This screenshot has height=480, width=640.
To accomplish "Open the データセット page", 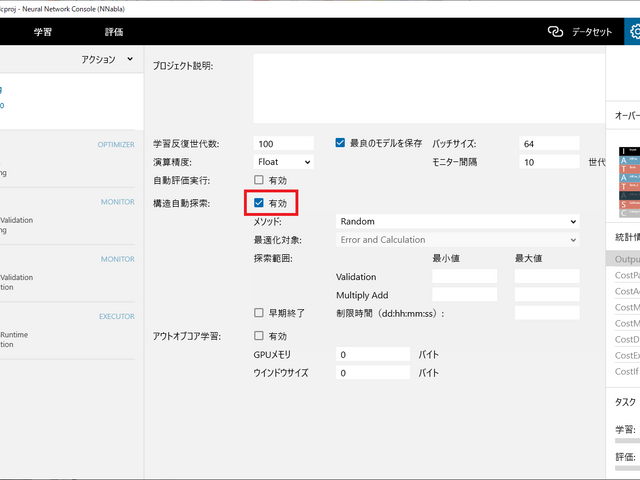I will click(591, 32).
